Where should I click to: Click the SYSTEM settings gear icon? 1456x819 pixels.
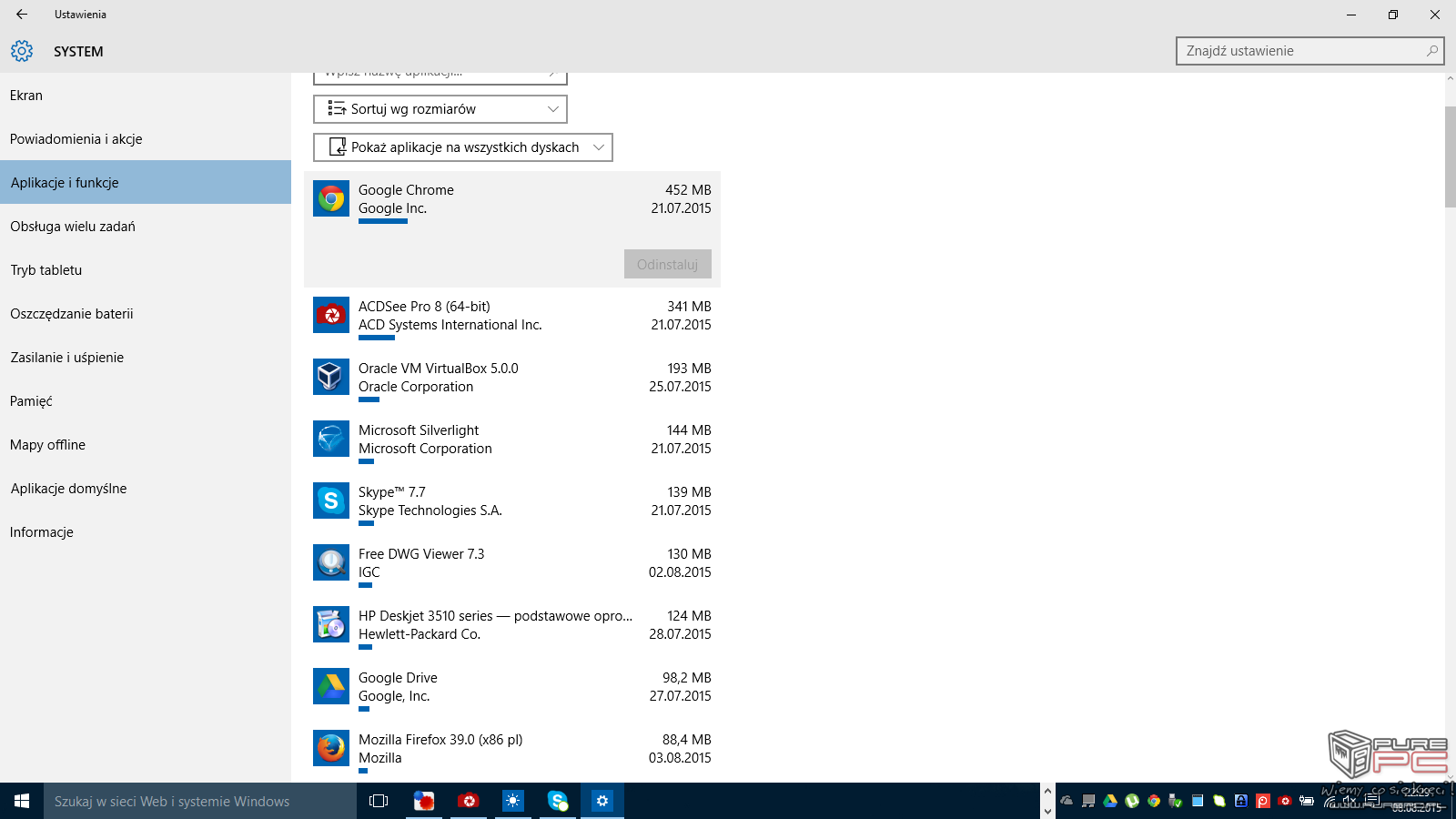(x=22, y=51)
